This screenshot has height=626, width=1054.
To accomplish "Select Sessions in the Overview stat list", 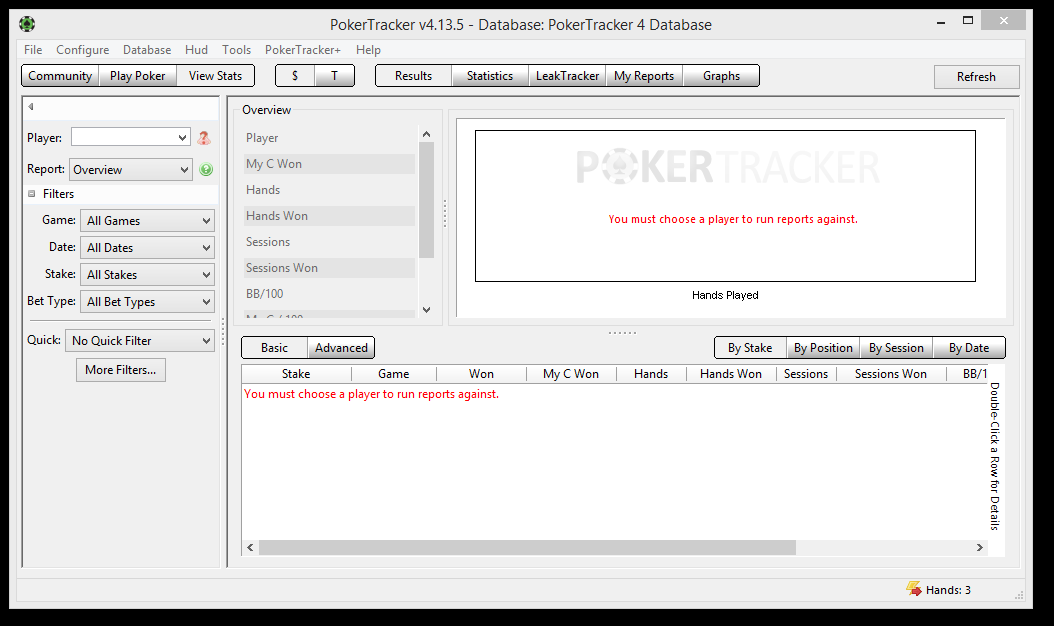I will [x=329, y=242].
